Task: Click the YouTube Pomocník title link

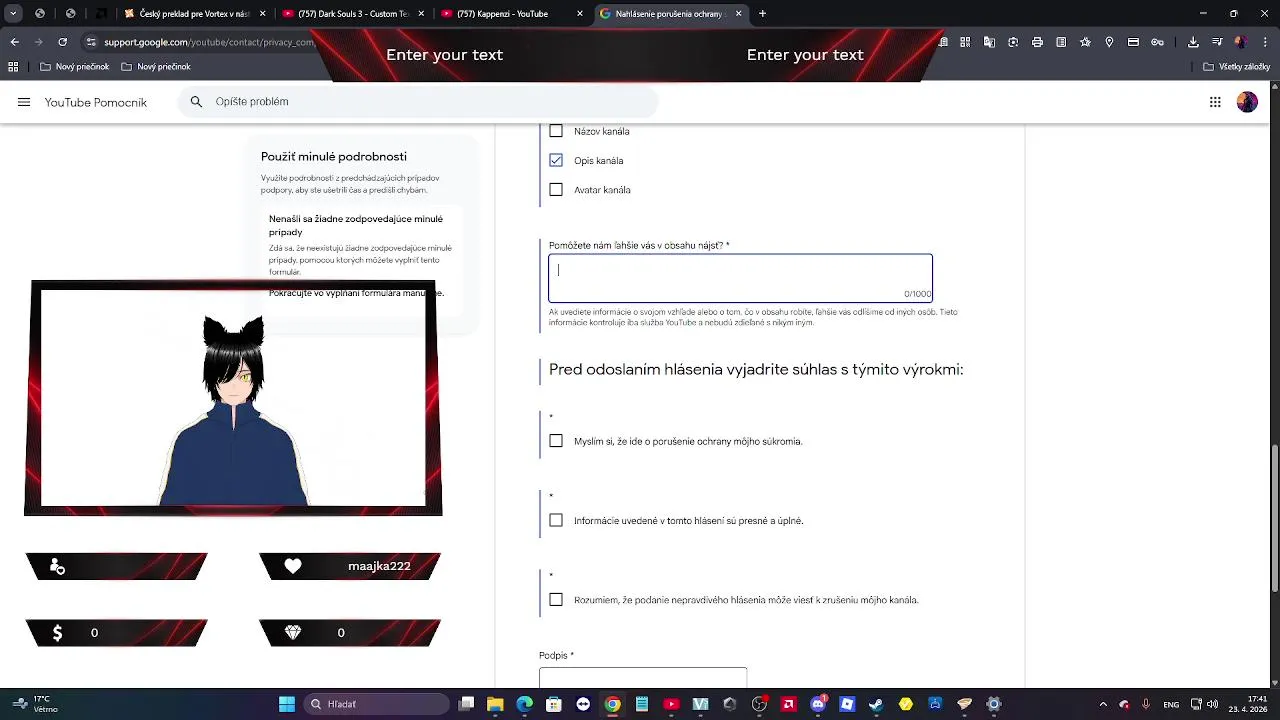Action: point(96,102)
